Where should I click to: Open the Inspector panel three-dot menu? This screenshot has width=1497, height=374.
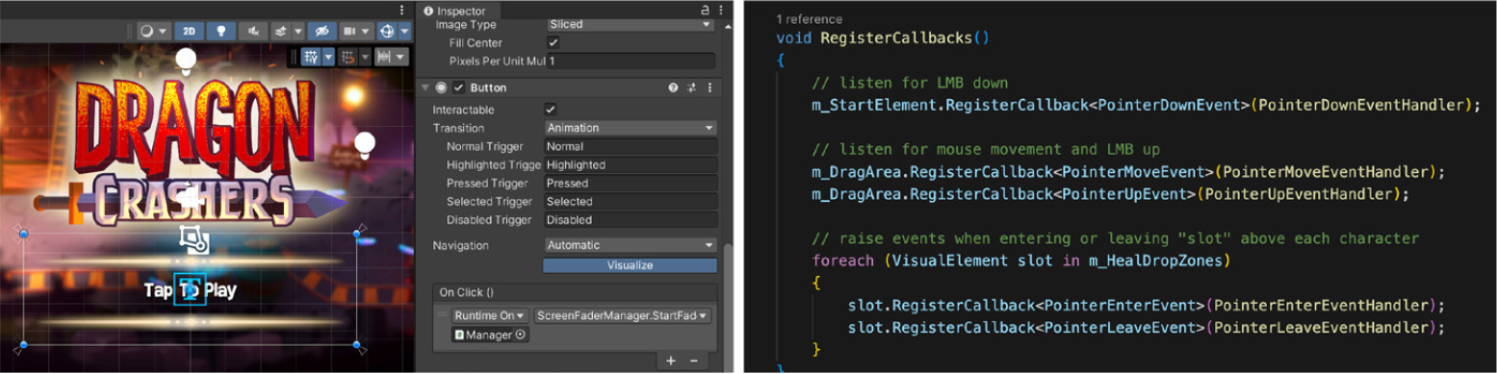(721, 10)
